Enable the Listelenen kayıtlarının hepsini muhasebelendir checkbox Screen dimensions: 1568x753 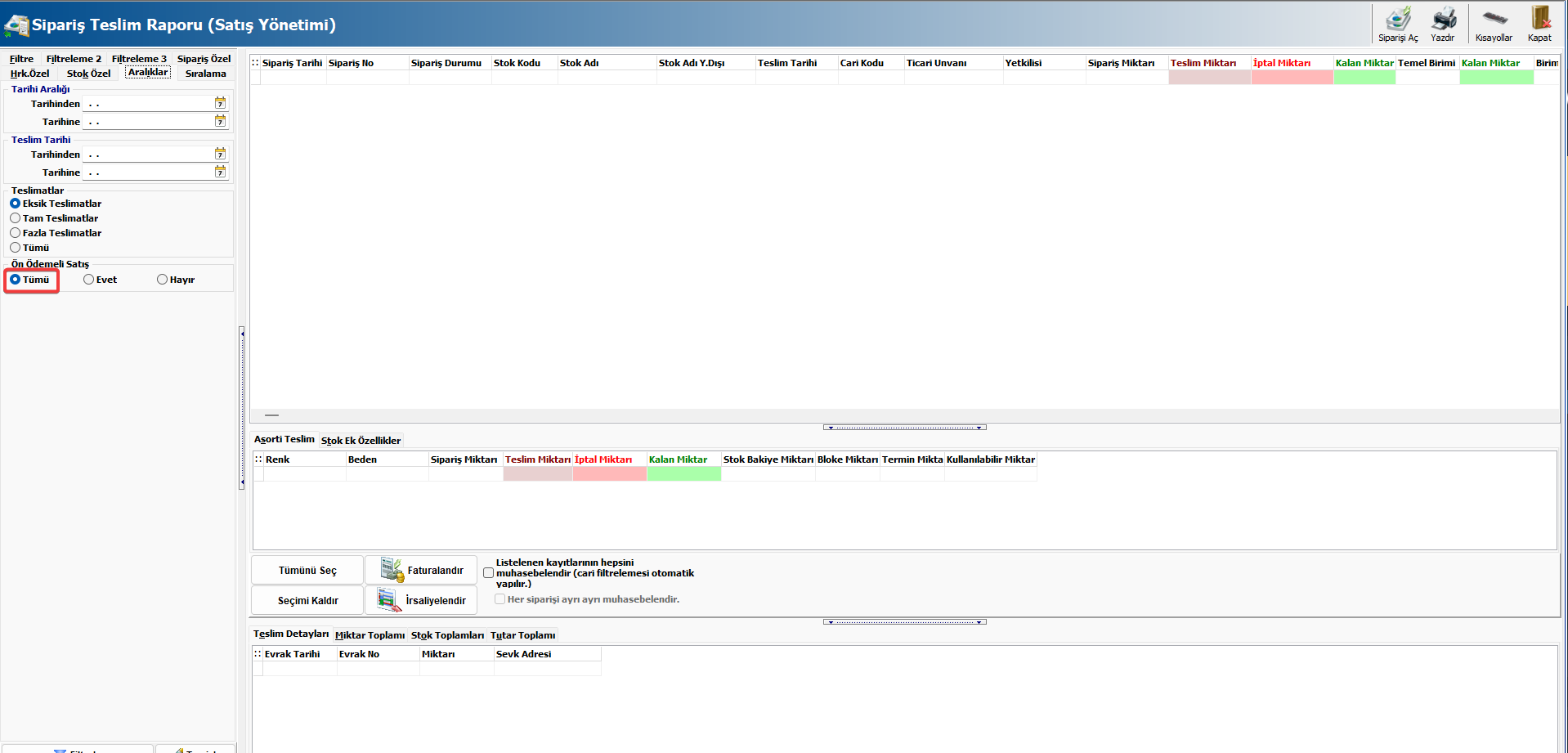tap(489, 573)
